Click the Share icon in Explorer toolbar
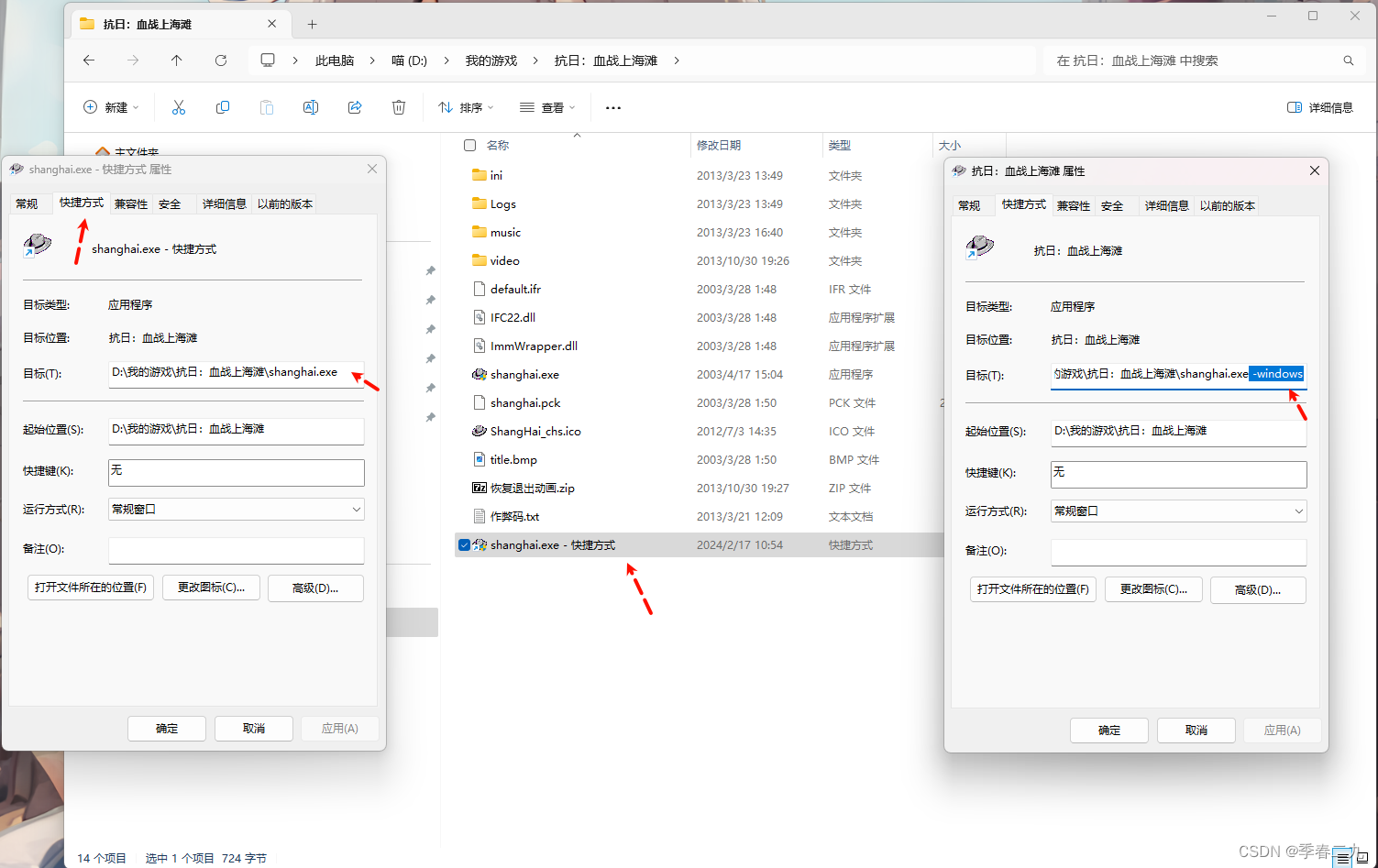 [355, 107]
